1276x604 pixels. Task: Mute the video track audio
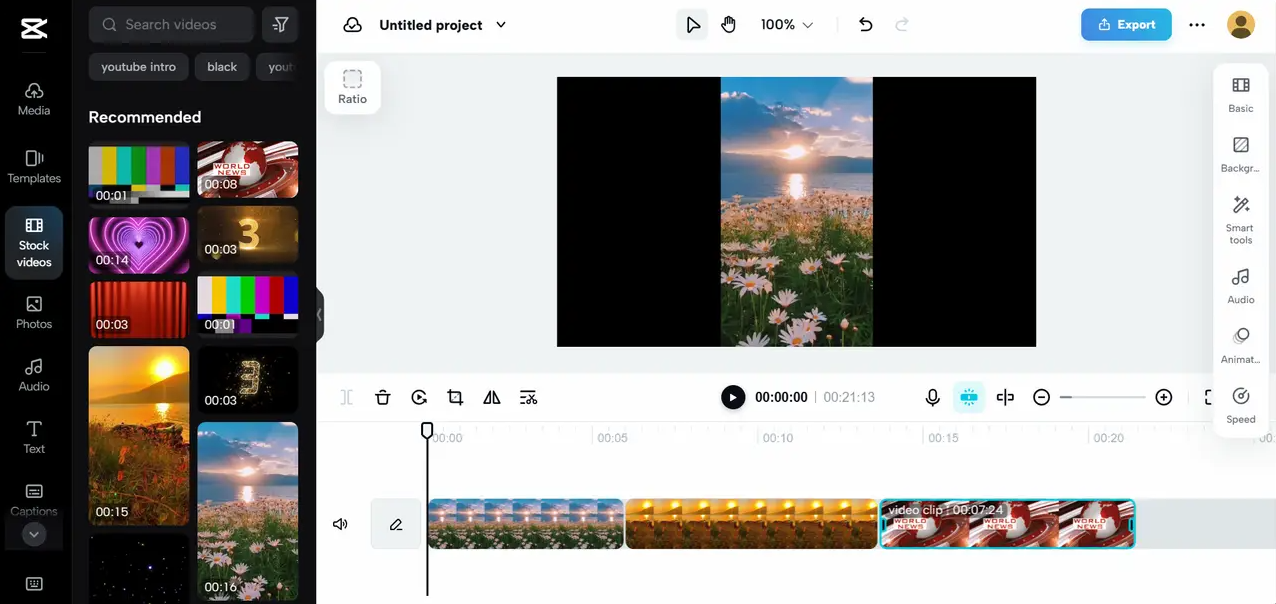coord(340,523)
